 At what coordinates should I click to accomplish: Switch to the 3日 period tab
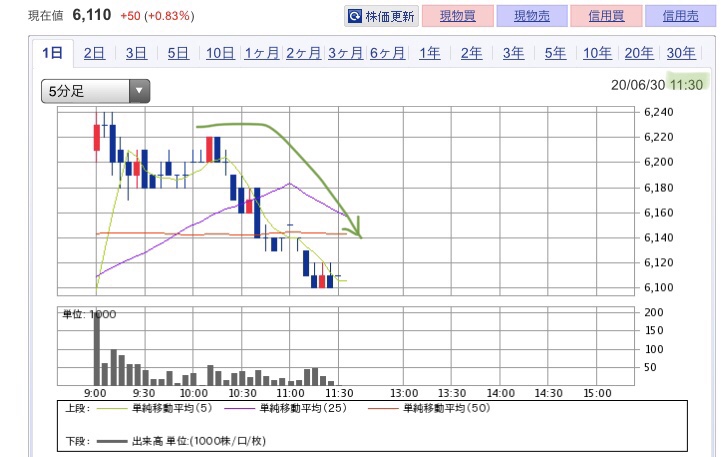[136, 53]
